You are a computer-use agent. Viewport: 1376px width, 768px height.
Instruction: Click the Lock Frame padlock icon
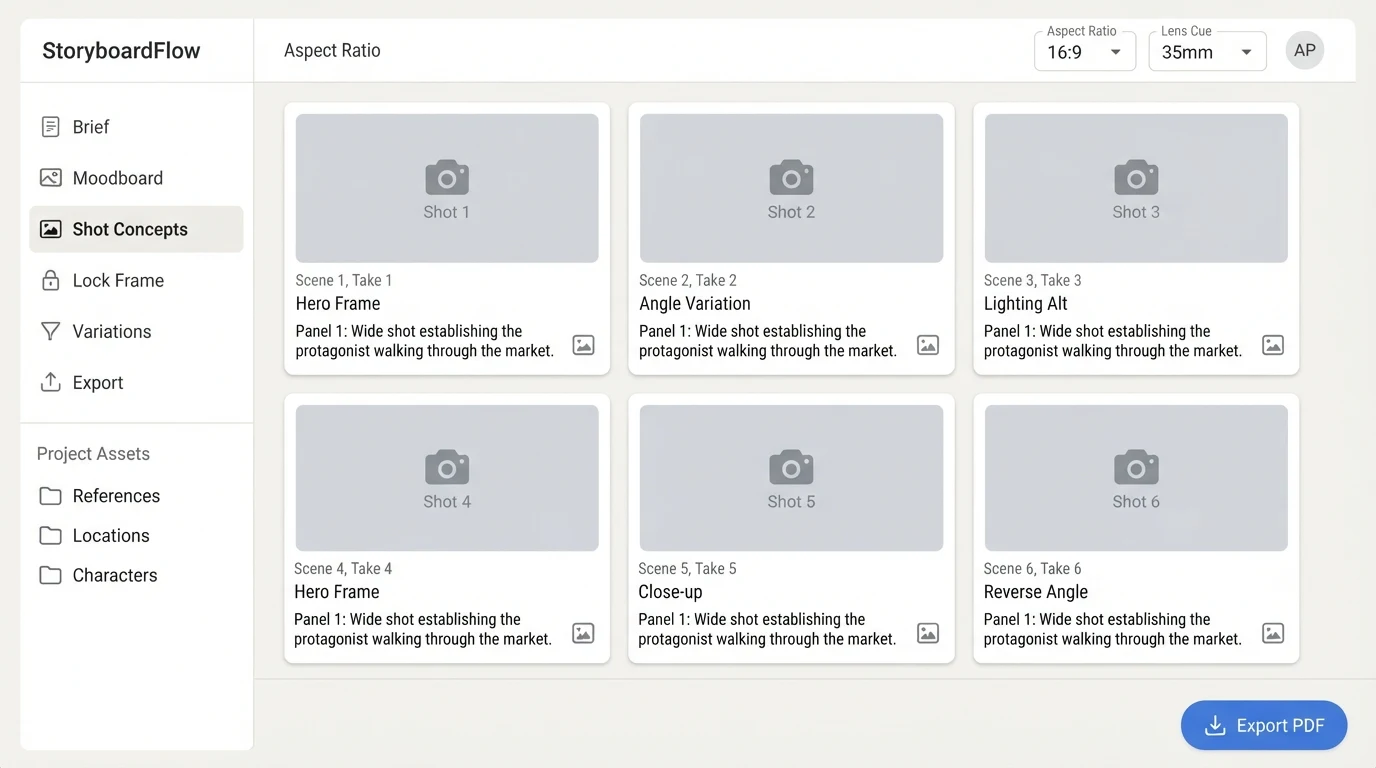[x=50, y=280]
